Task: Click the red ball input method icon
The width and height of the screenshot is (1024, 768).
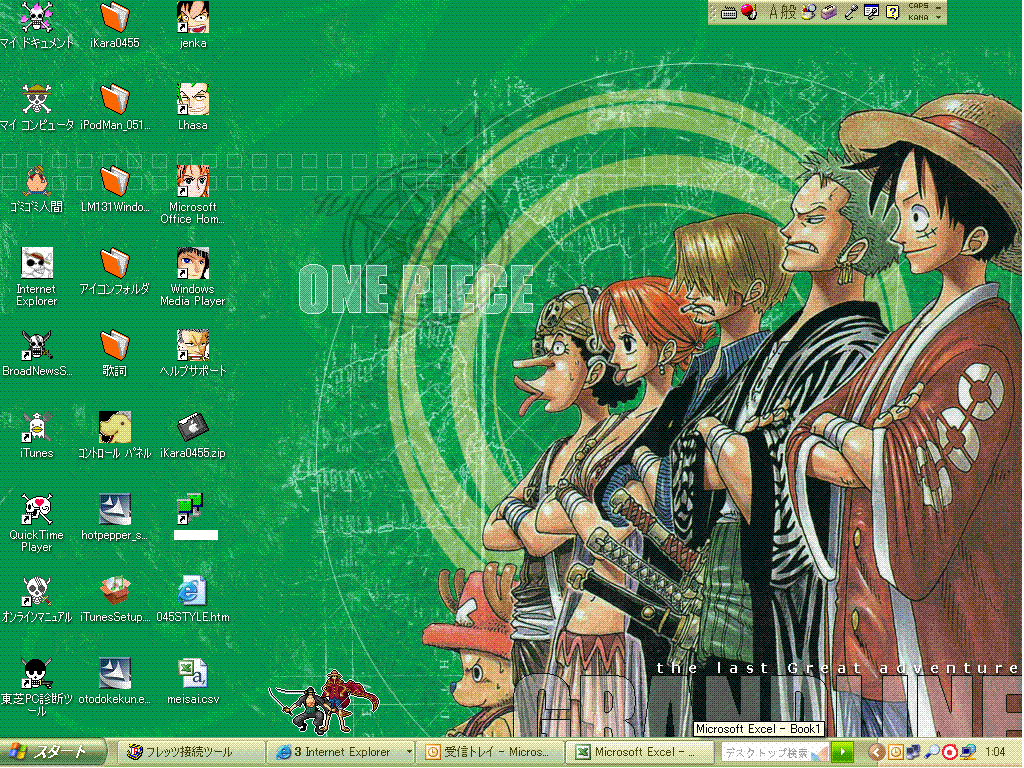Action: click(749, 12)
